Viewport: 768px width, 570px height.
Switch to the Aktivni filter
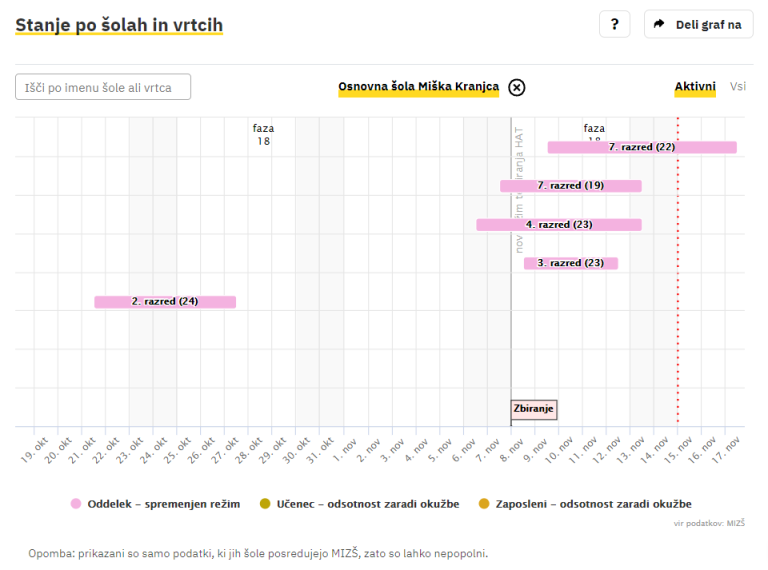(695, 87)
